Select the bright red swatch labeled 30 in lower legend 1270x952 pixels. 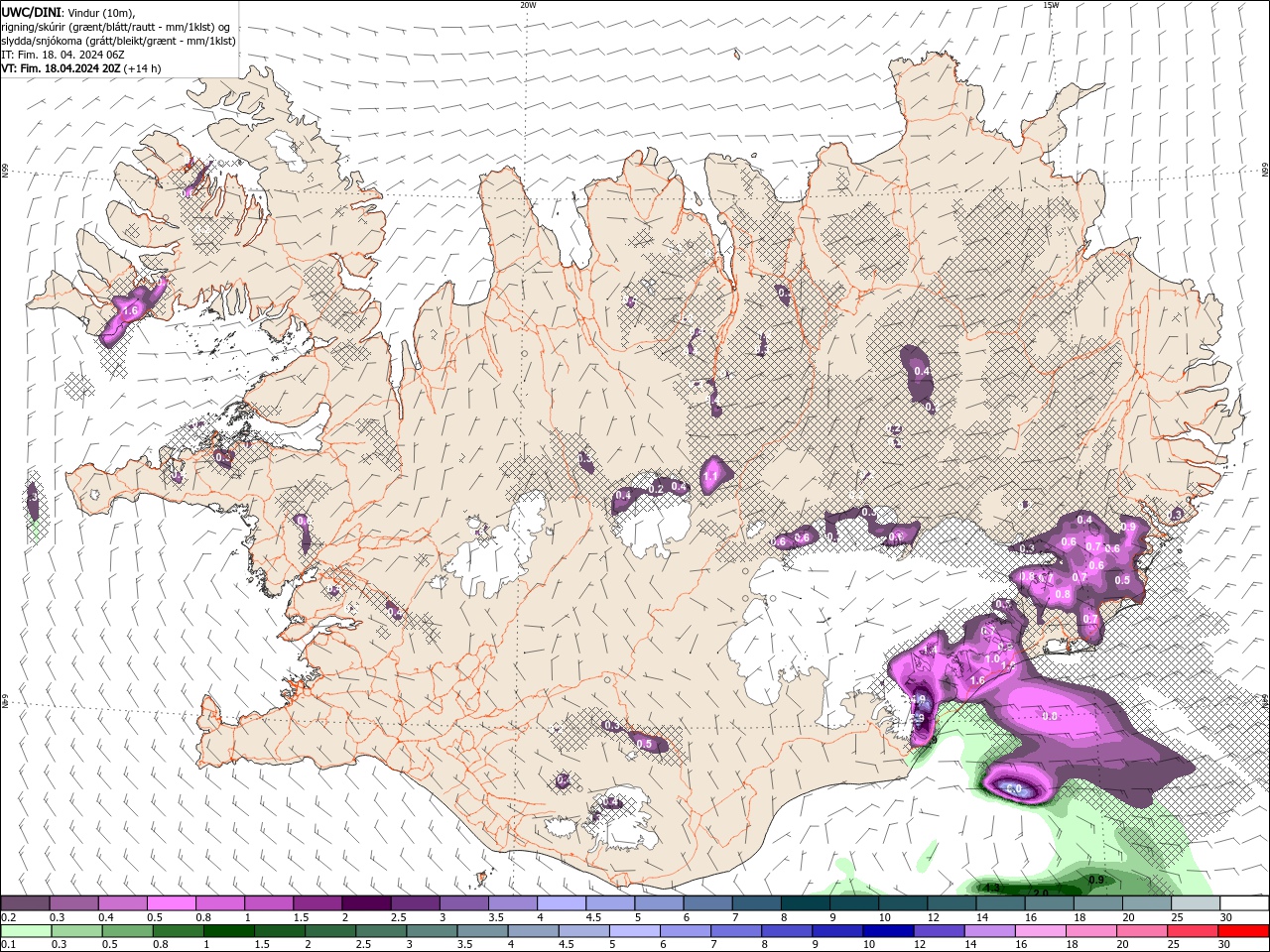coord(1243,930)
